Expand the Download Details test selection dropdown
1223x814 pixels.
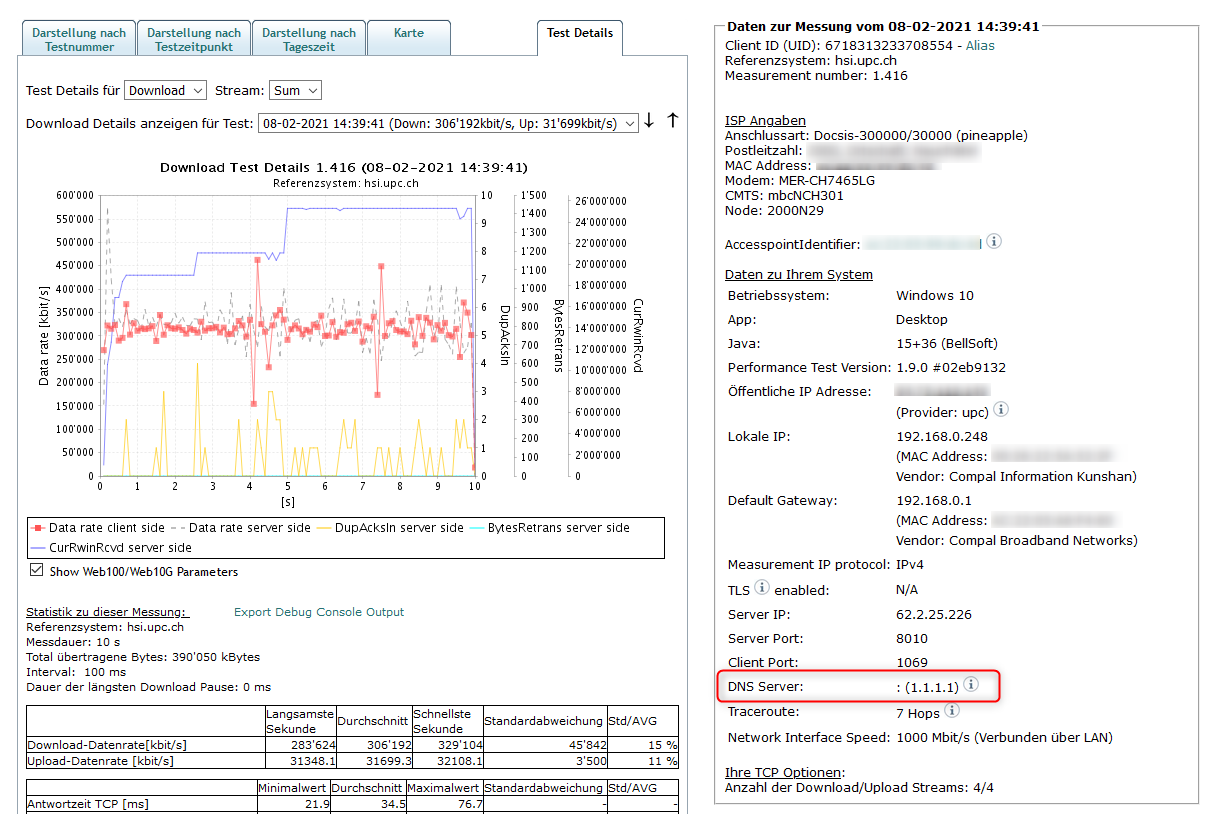point(447,123)
